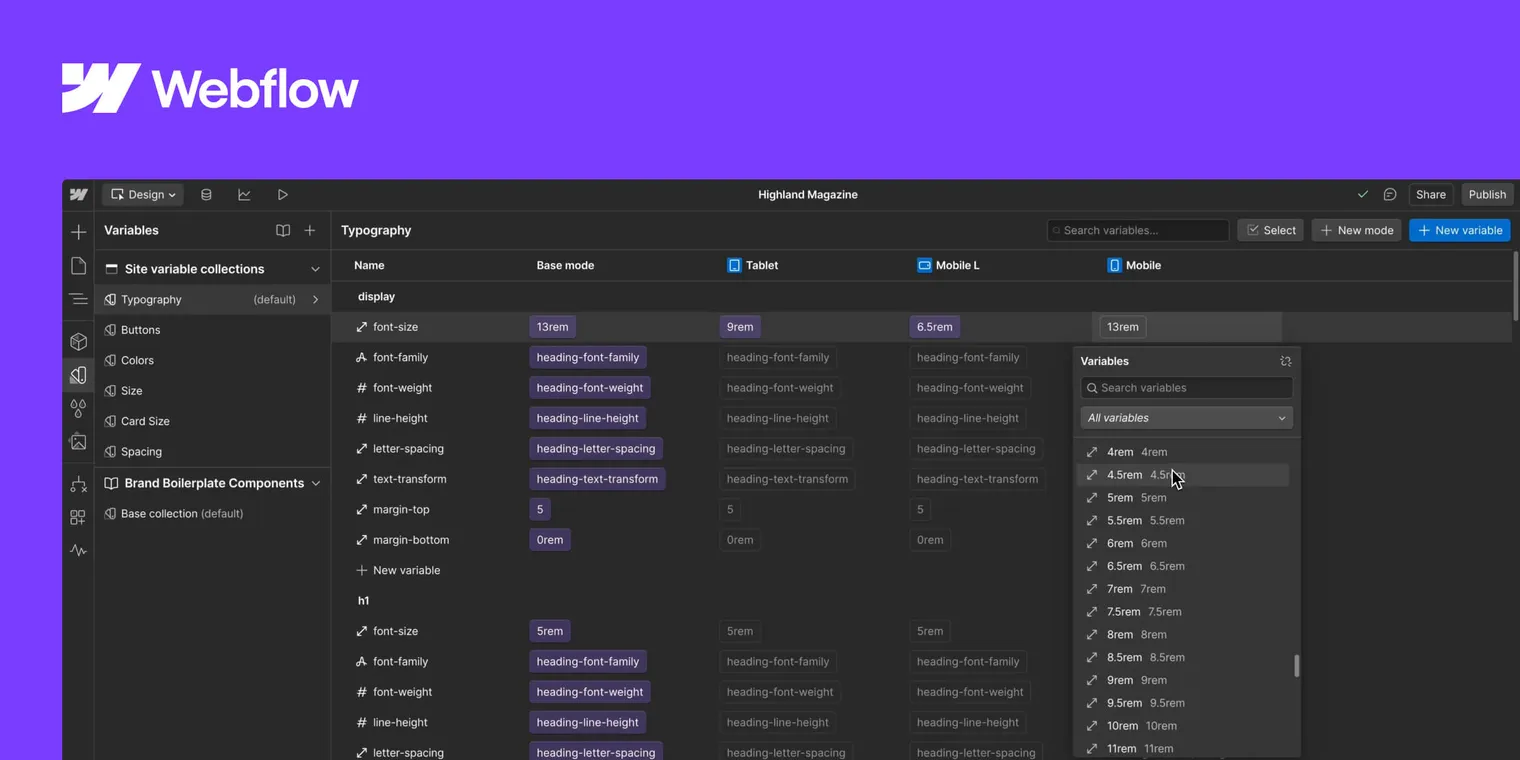Select the Buttons variable collection
The height and width of the screenshot is (760, 1520).
(140, 330)
